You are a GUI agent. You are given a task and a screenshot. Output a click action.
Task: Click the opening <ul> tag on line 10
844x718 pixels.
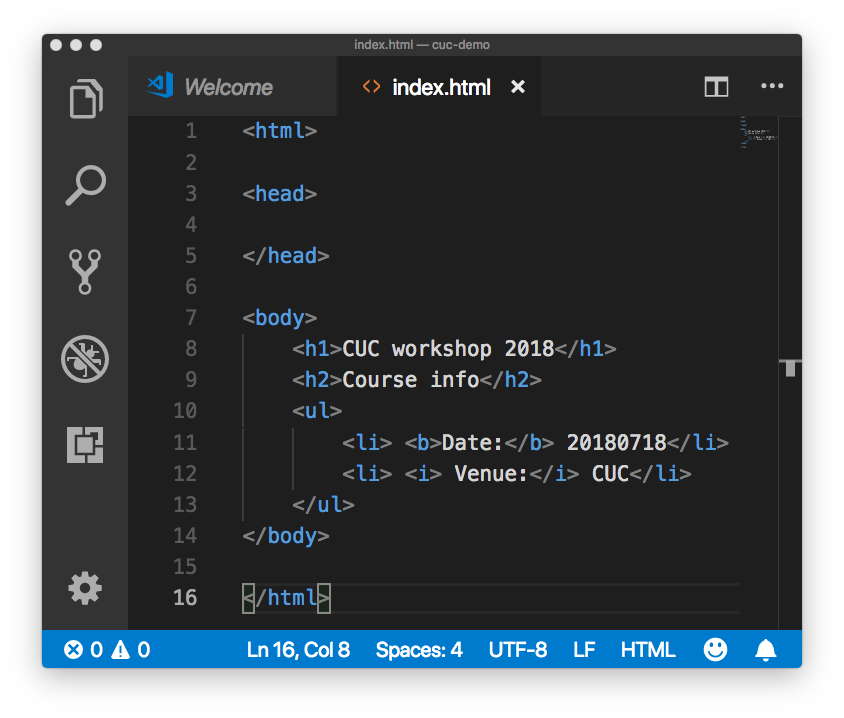click(317, 411)
